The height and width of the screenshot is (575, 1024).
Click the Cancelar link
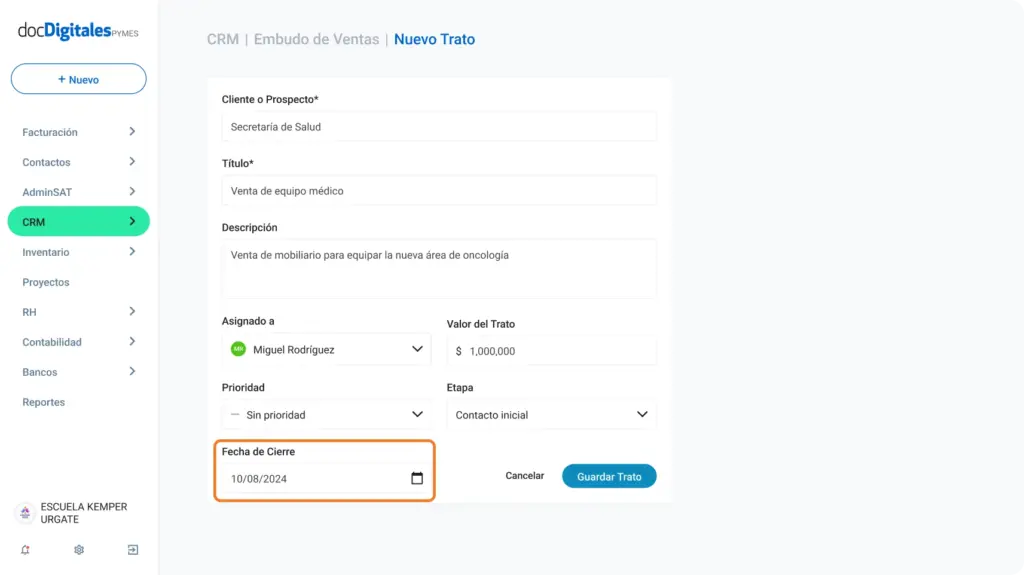click(x=524, y=476)
